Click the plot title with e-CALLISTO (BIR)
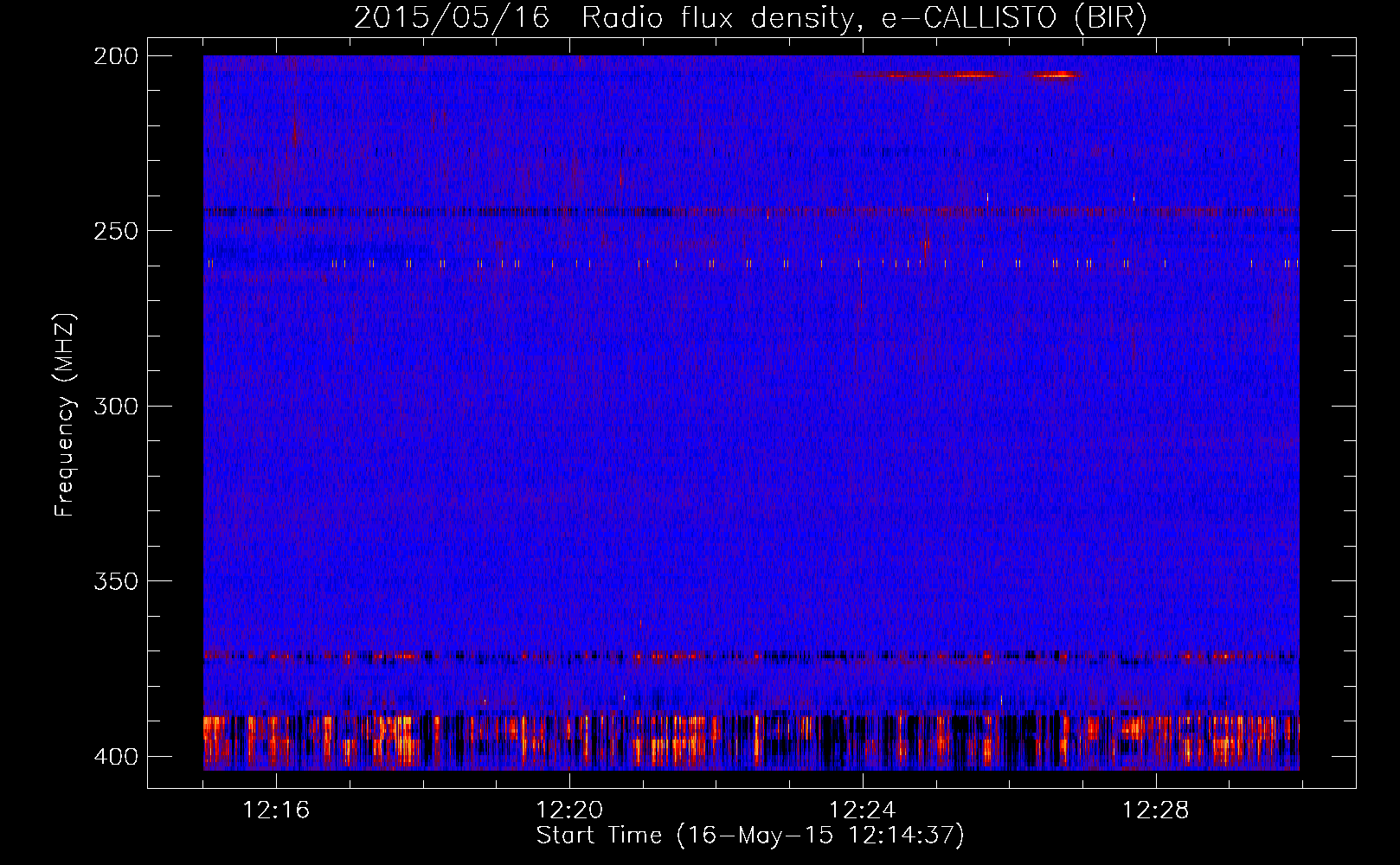This screenshot has width=1400, height=865. (x=750, y=17)
